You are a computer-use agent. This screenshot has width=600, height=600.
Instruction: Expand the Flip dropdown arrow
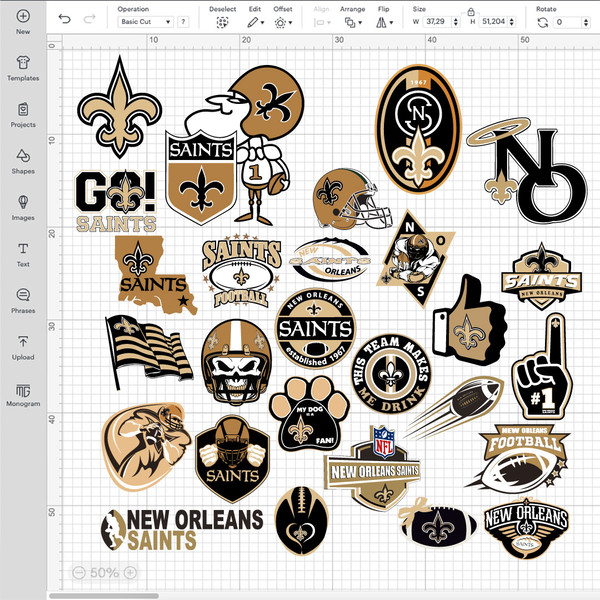[x=391, y=23]
